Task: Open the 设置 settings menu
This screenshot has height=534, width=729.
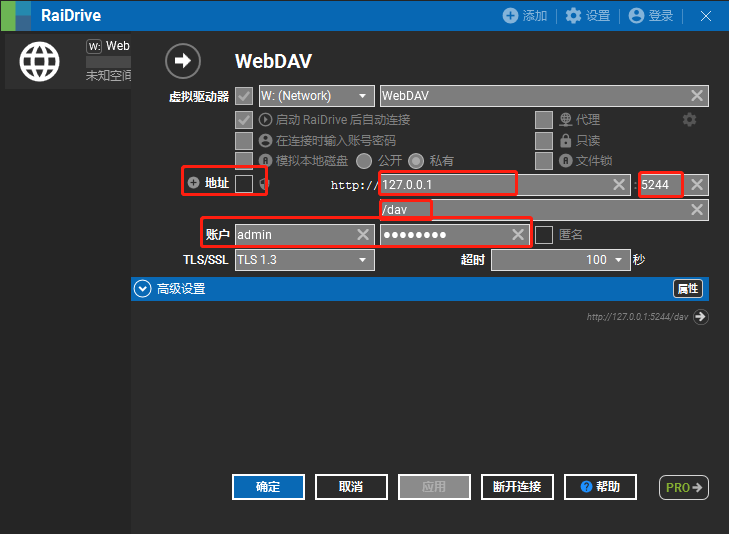Action: coord(587,16)
